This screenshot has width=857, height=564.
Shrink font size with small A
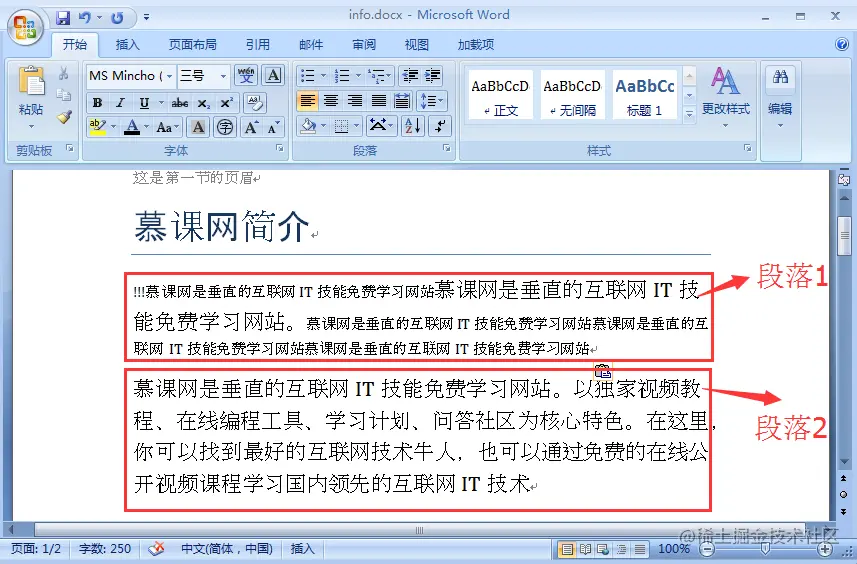(x=273, y=127)
